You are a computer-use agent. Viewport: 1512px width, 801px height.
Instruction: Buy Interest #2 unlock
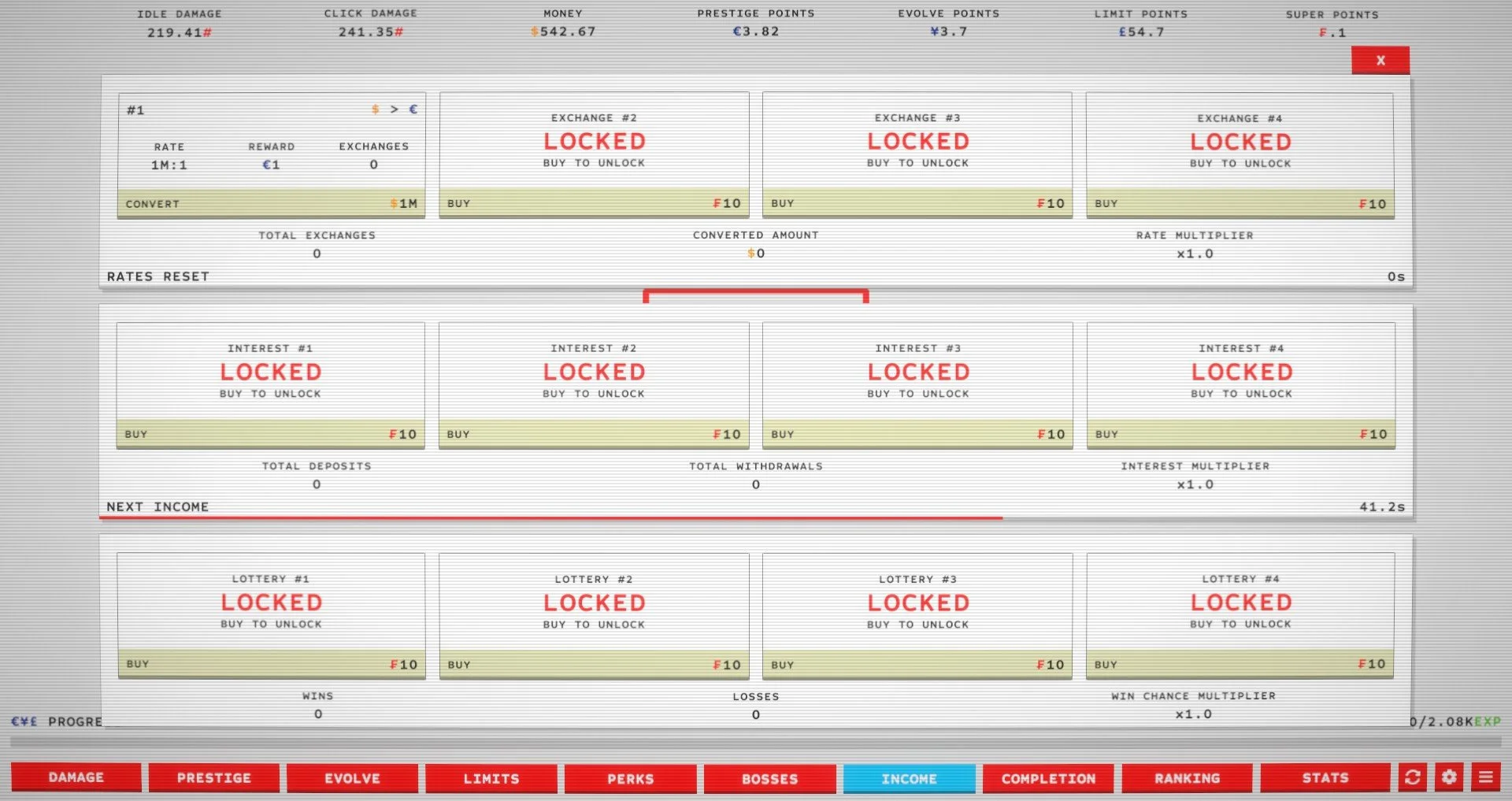[x=595, y=434]
